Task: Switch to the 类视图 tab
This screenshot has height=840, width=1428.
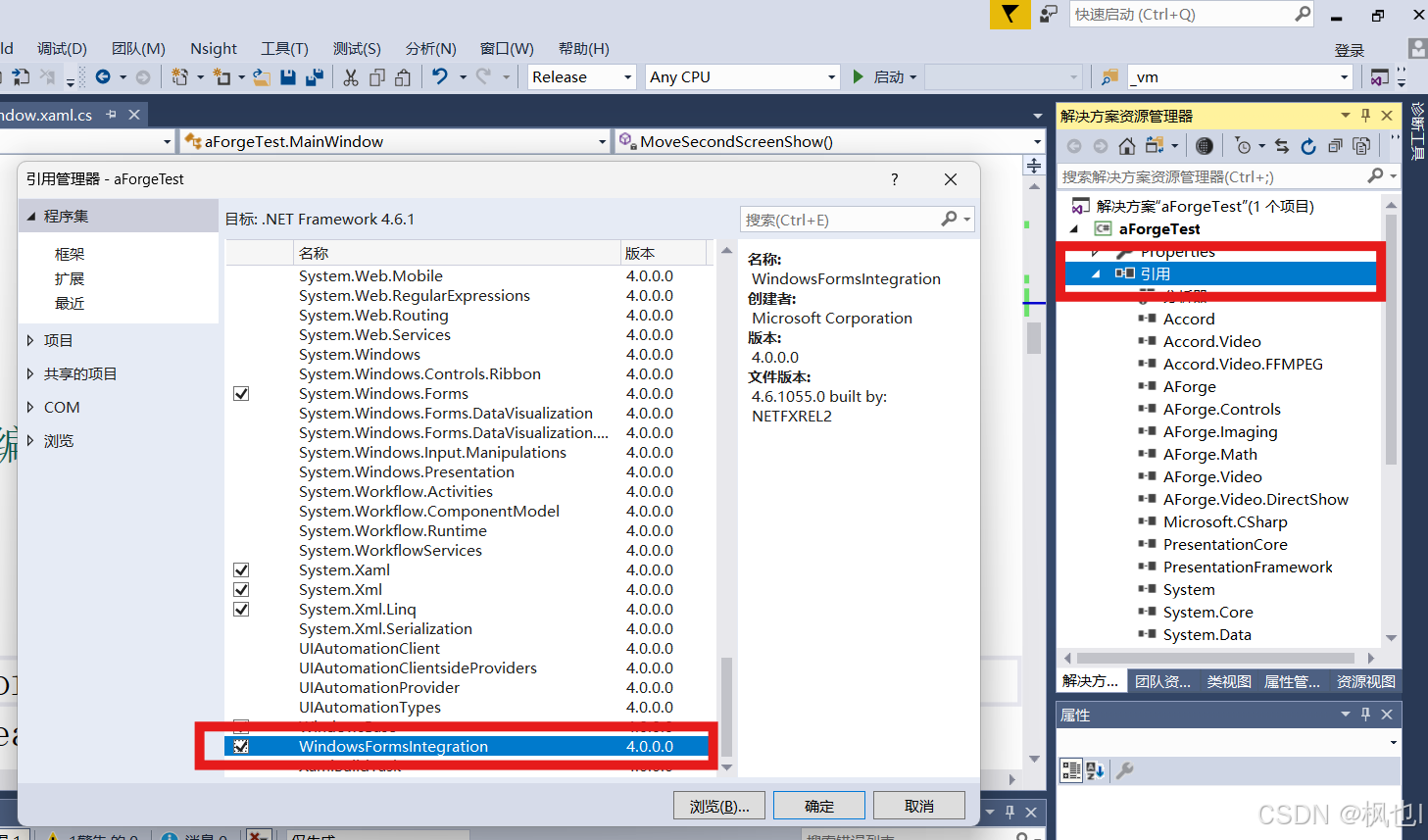Action: coord(1229,681)
